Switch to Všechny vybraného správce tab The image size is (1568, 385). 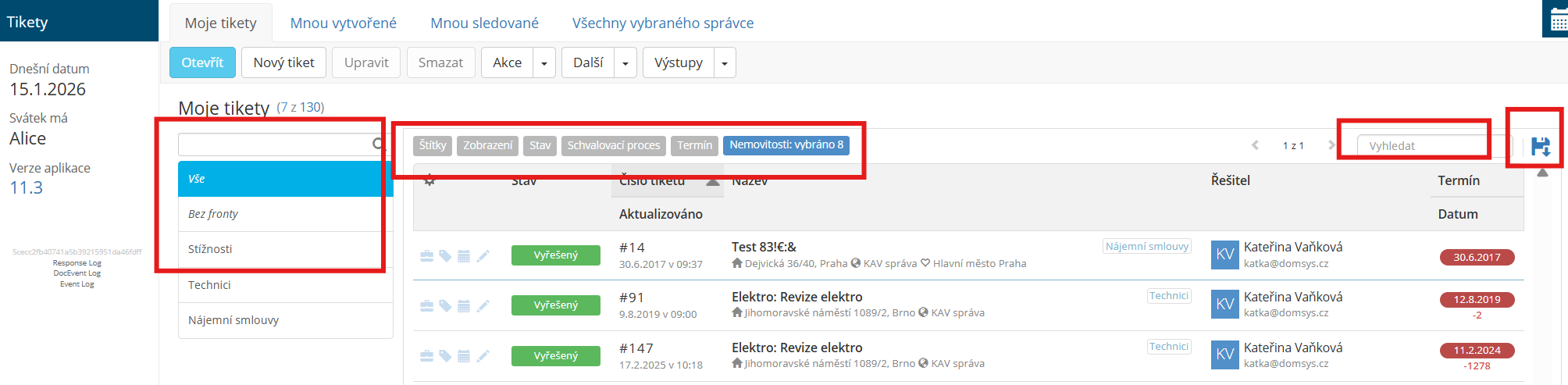pos(663,23)
